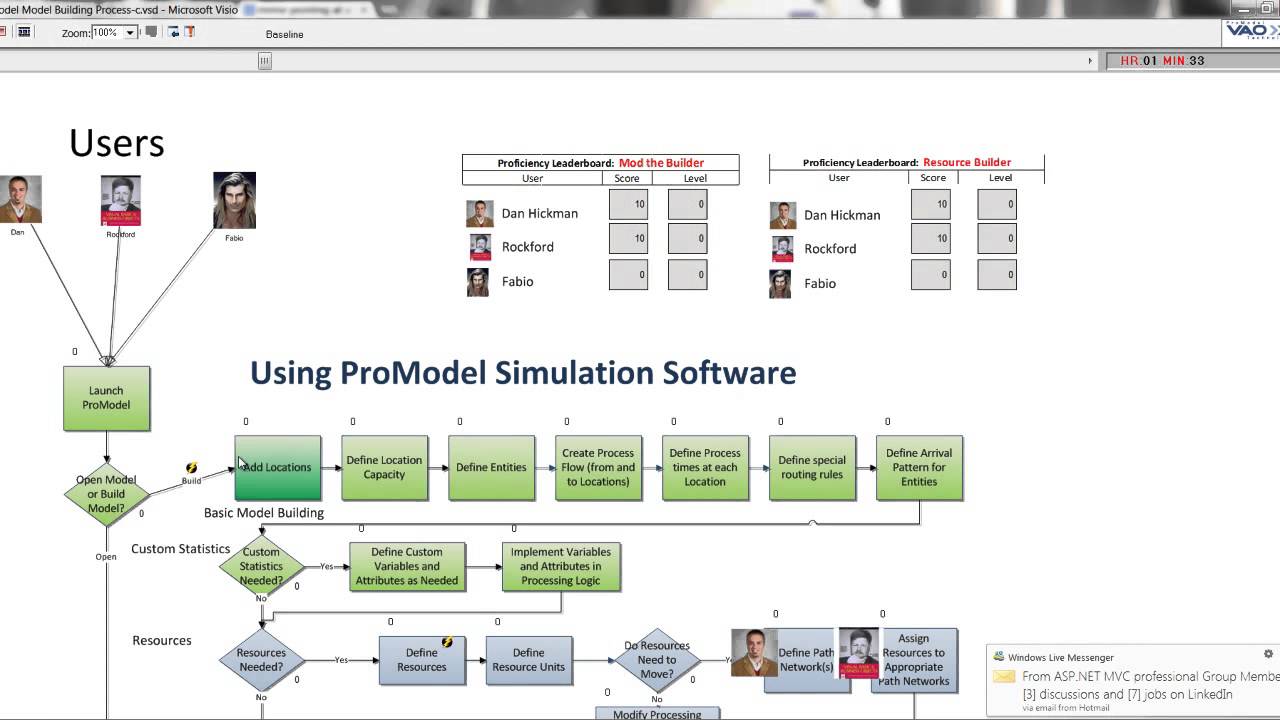Screen dimensions: 1280x720
Task: Click the 'Custom Statistics' row label
Action: pos(181,549)
